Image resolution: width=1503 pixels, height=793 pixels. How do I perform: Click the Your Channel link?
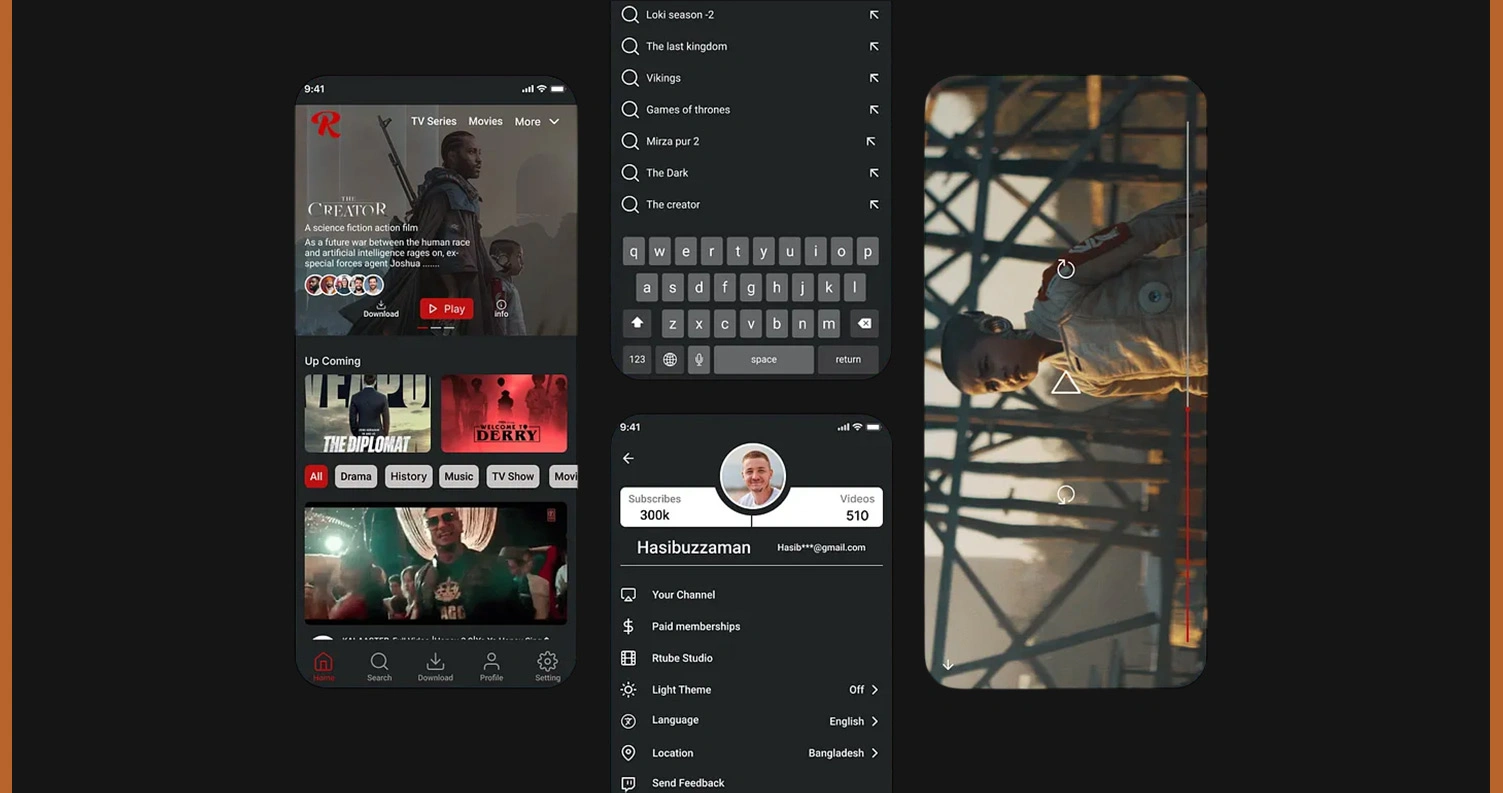[683, 595]
